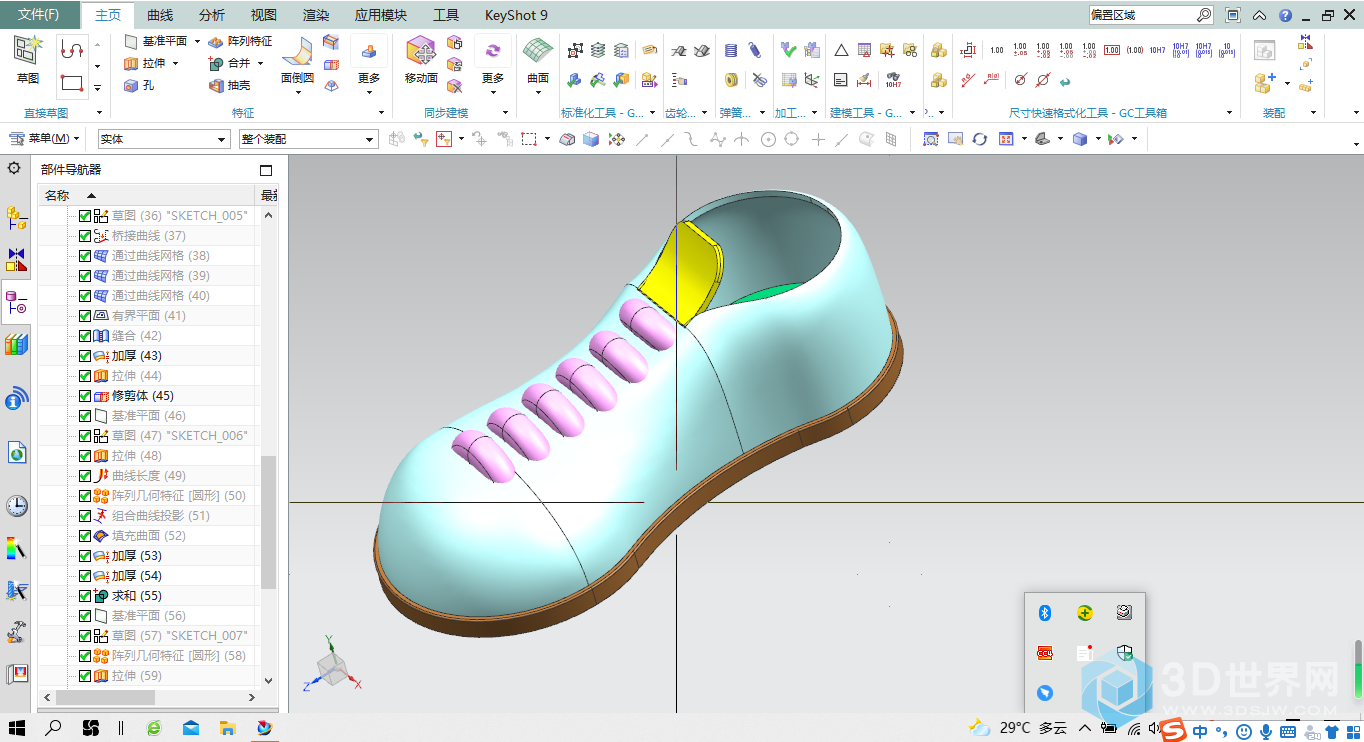Switch to the 曲线 ribbon tab
The image size is (1364, 742).
click(x=160, y=15)
